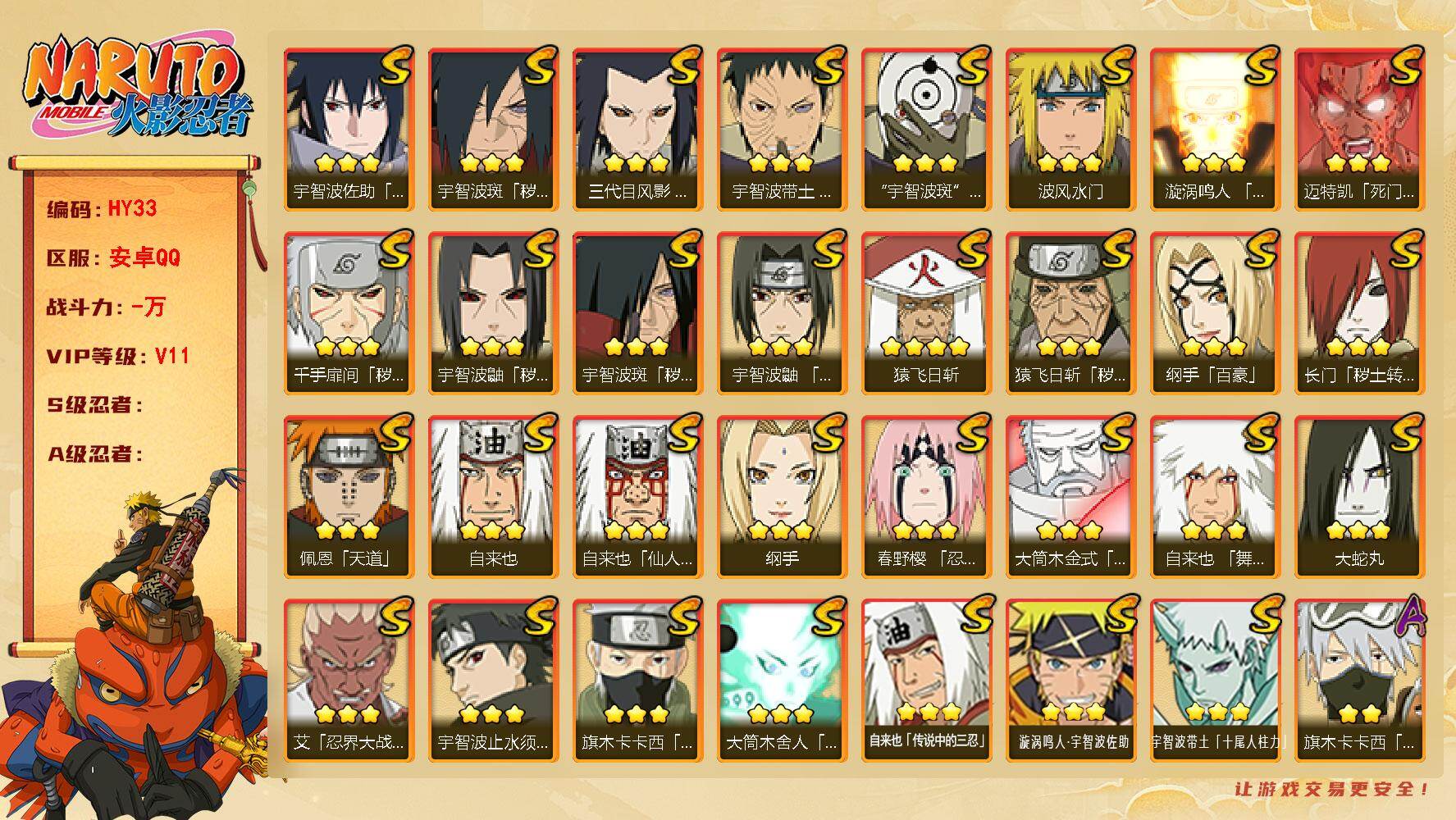1456x820 pixels.
Task: Click the 大筒木金式 white-bearded card
Action: [x=1070, y=497]
